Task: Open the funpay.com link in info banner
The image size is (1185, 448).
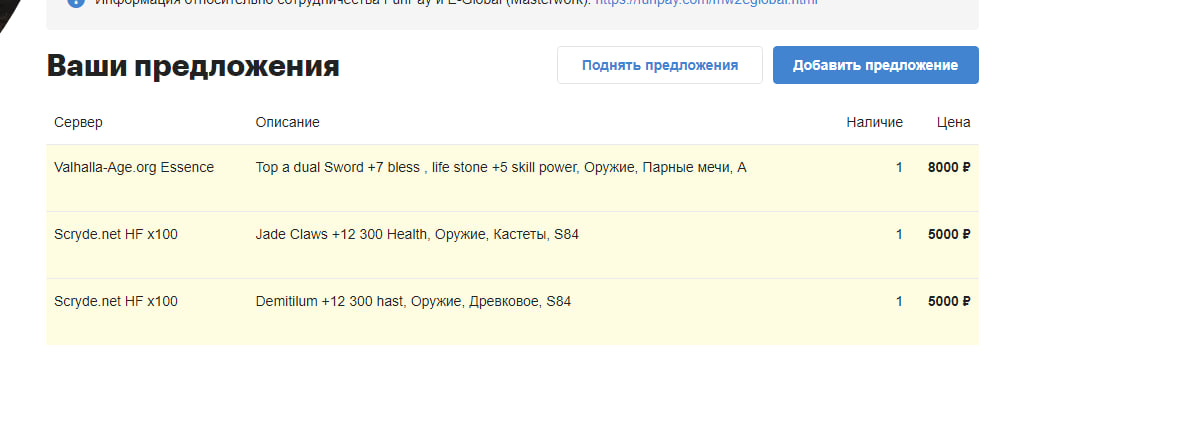Action: [x=706, y=3]
